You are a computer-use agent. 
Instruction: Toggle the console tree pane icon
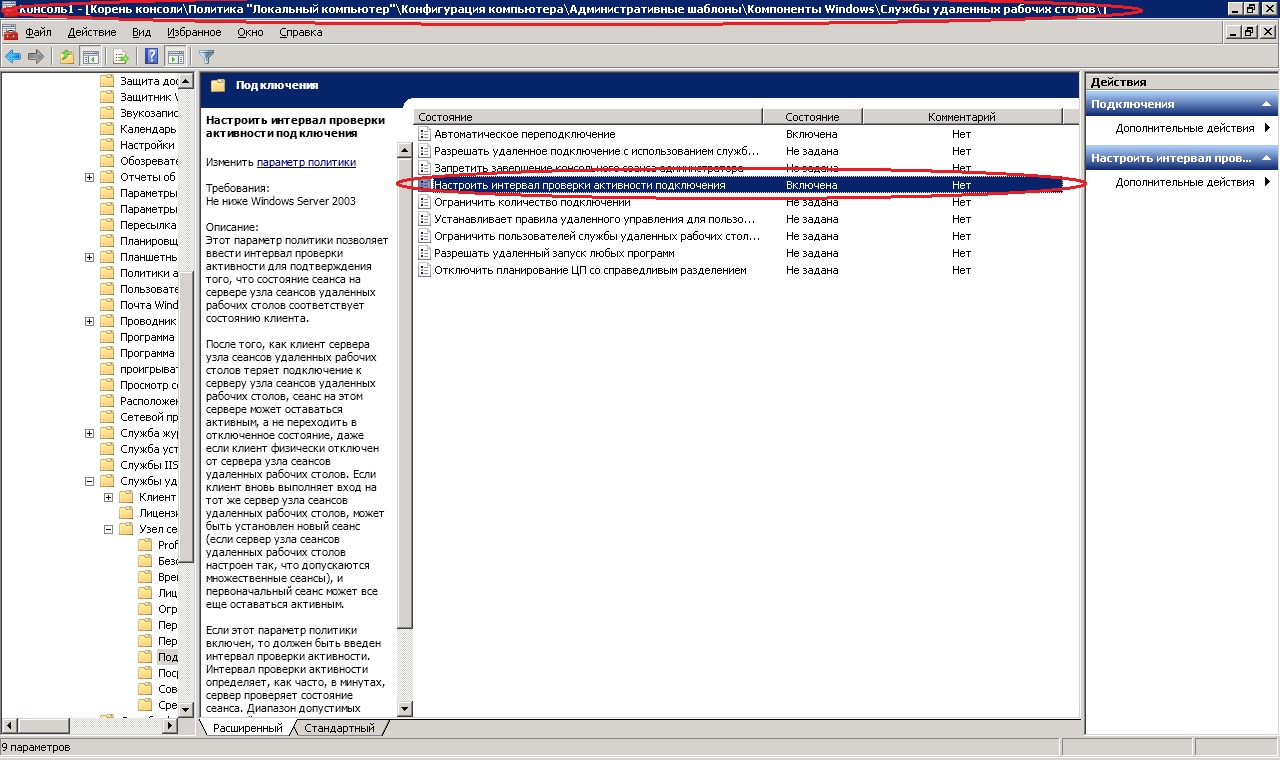point(90,57)
